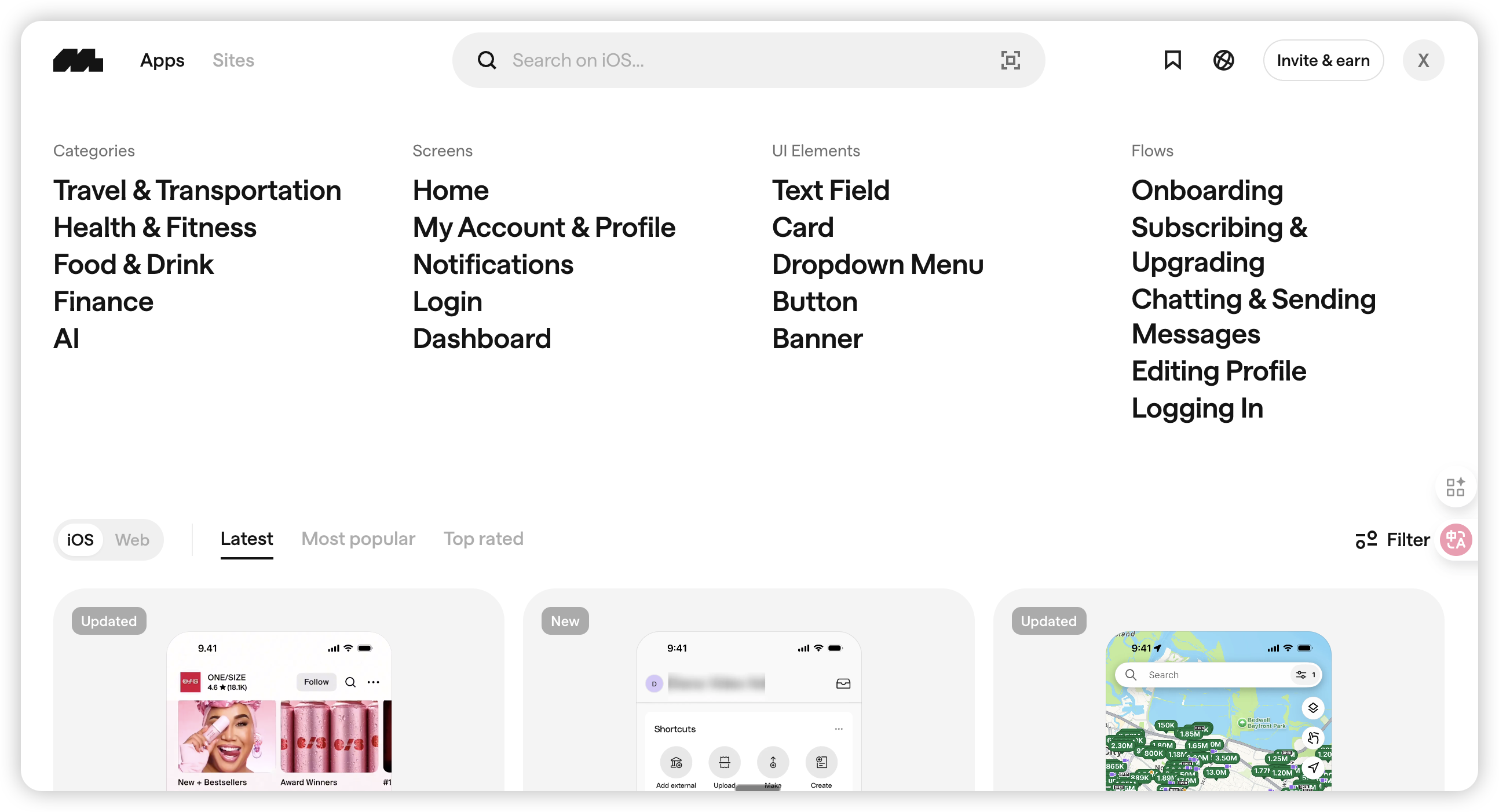
Task: Select the Top rated tab
Action: [484, 539]
